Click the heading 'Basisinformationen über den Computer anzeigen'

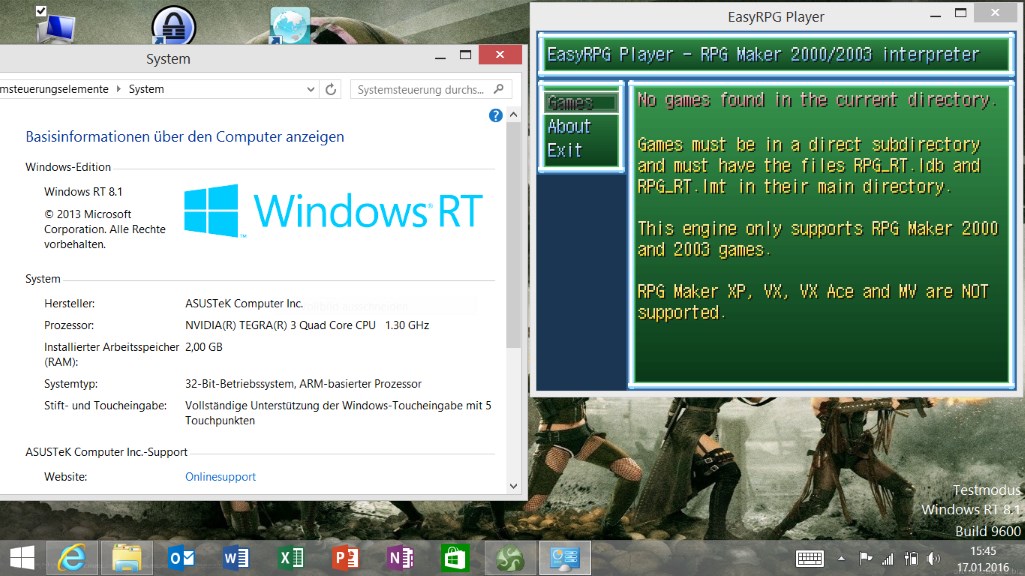coord(185,137)
